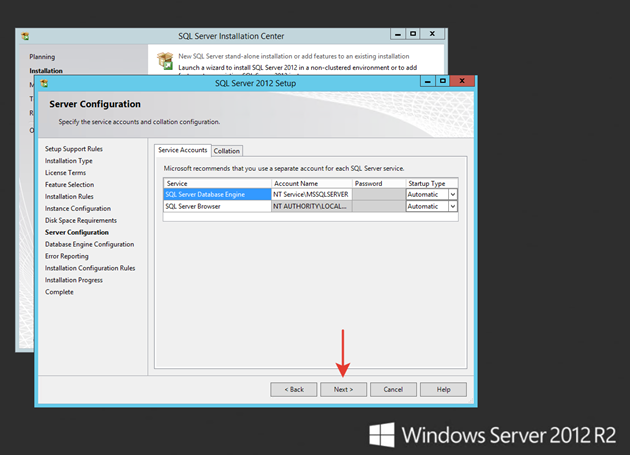Open Startup Type dropdown for SQL Server Browser

[453, 206]
